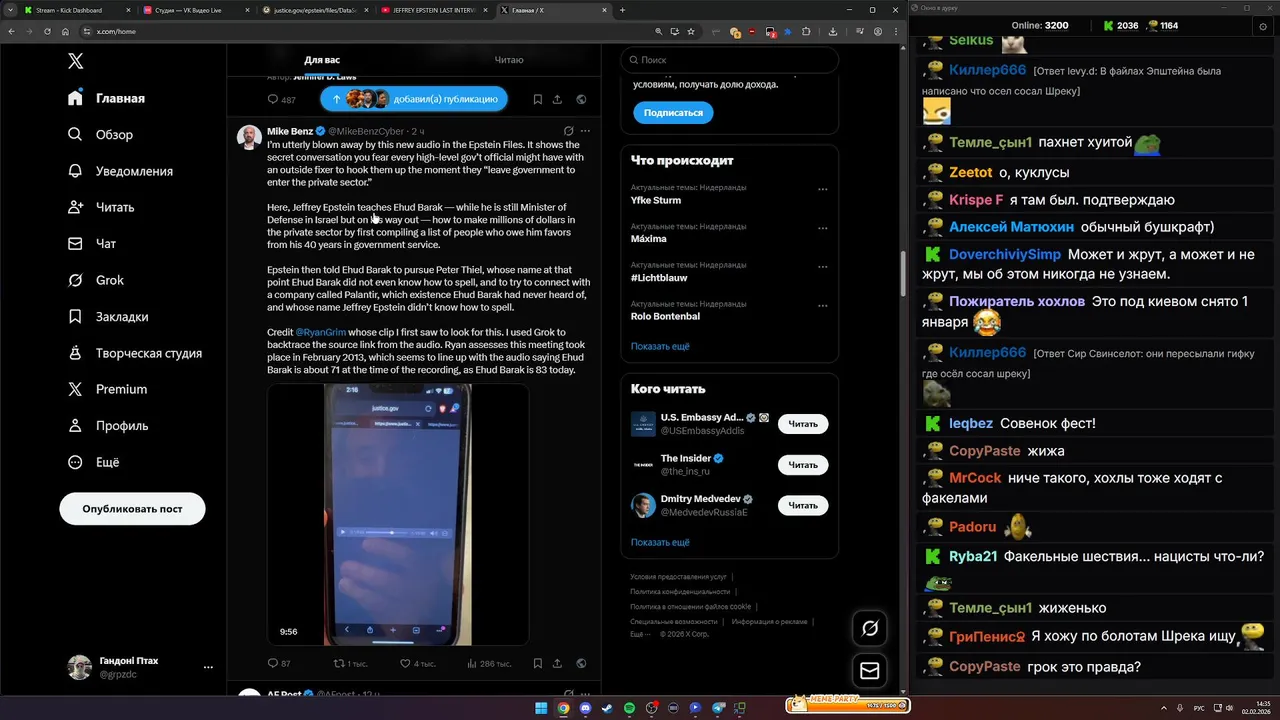Switch to Stream - Kick Dashboard tab
The width and height of the screenshot is (1280, 720).
[76, 10]
